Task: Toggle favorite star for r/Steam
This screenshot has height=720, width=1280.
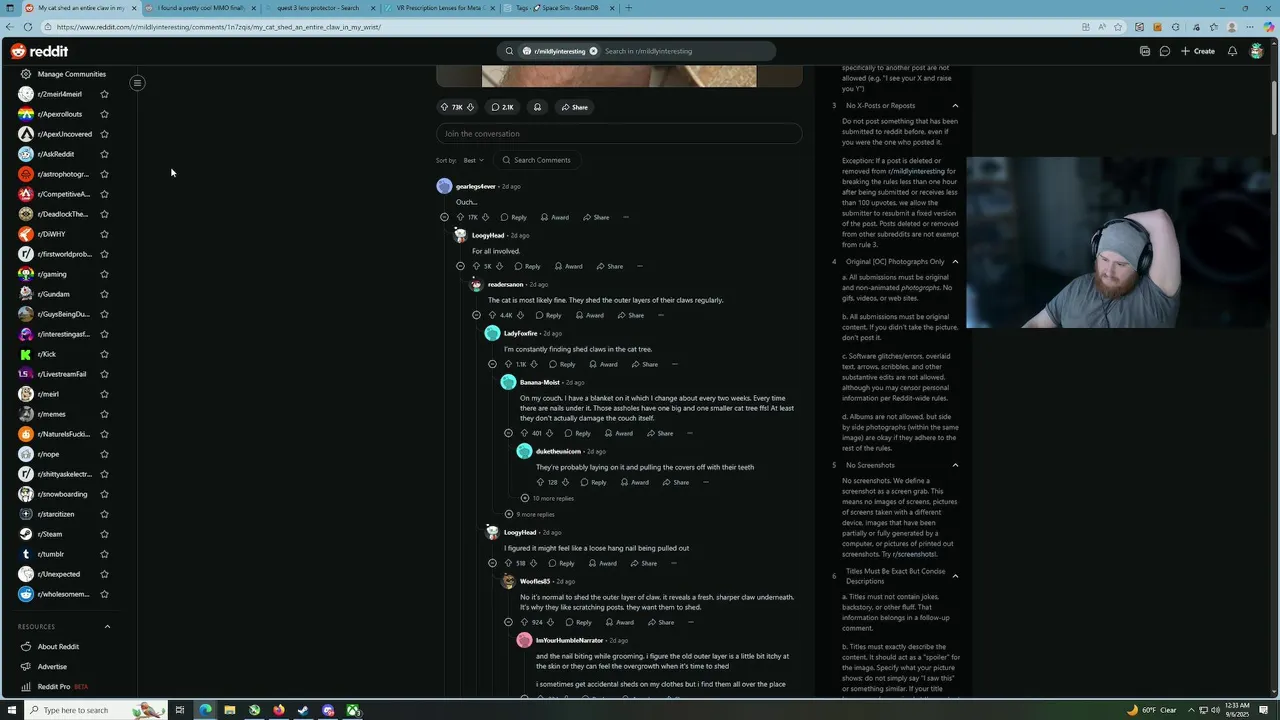Action: click(x=104, y=534)
